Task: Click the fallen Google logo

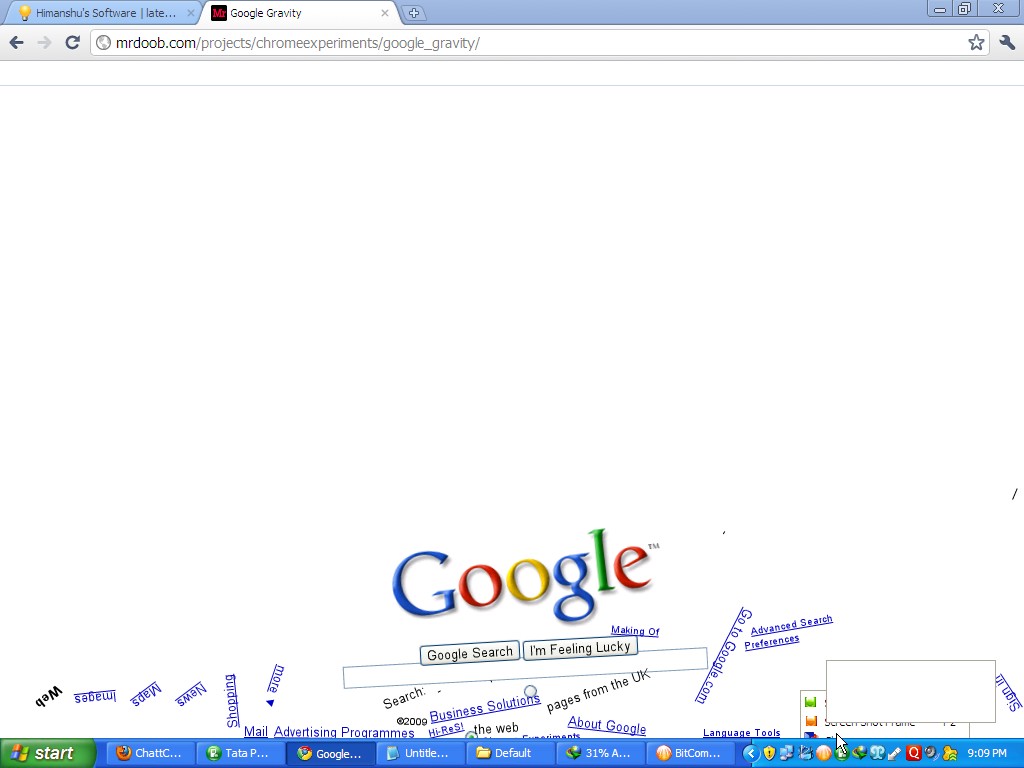Action: 524,578
